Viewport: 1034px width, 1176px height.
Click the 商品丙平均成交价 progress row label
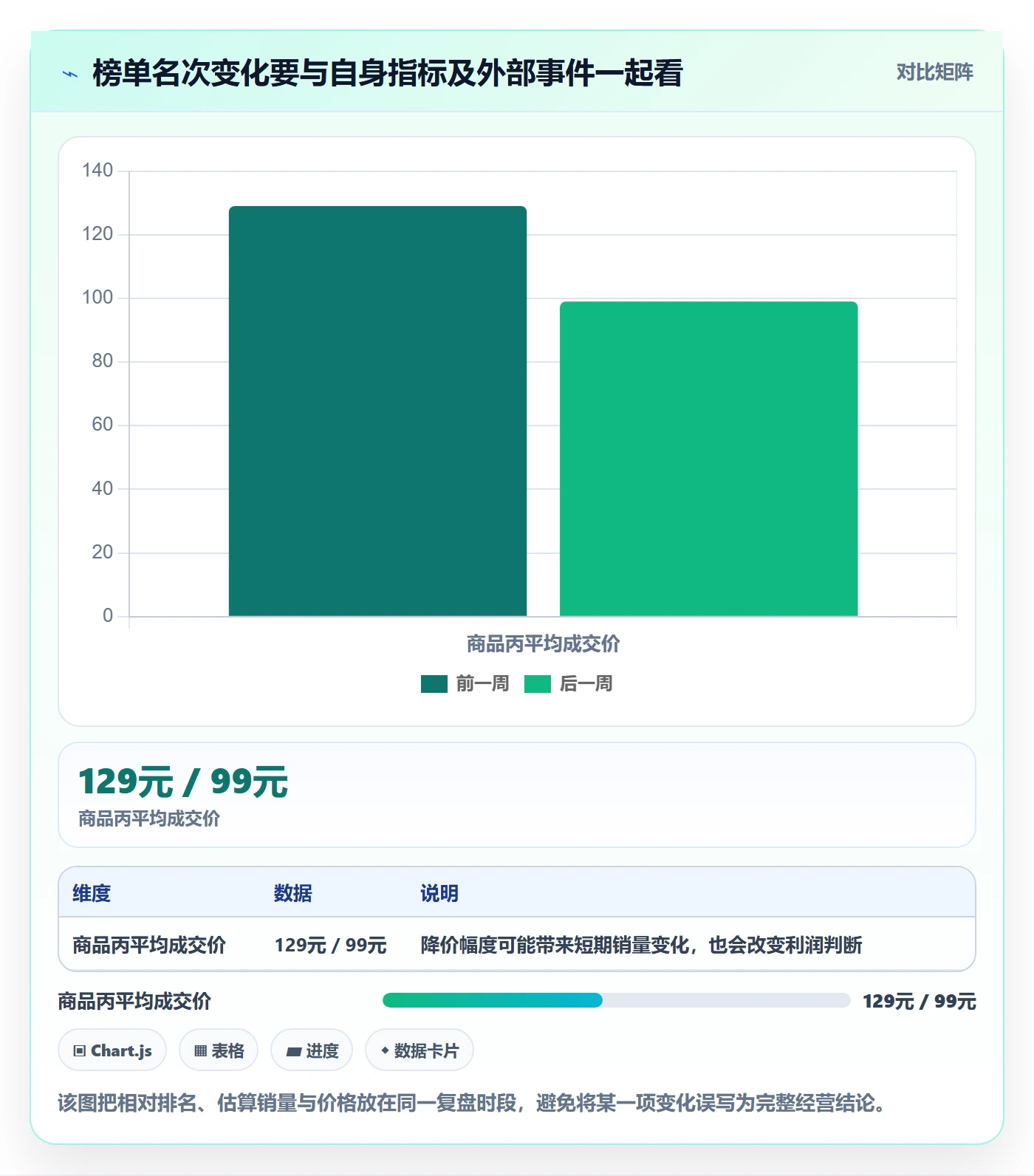pyautogui.click(x=134, y=1001)
